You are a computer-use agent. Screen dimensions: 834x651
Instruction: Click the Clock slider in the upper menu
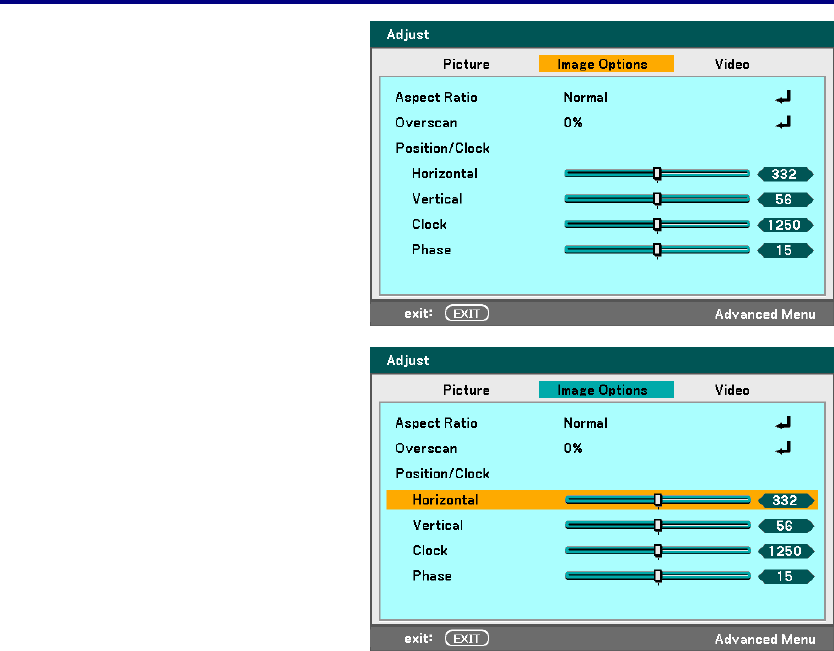[x=657, y=224]
